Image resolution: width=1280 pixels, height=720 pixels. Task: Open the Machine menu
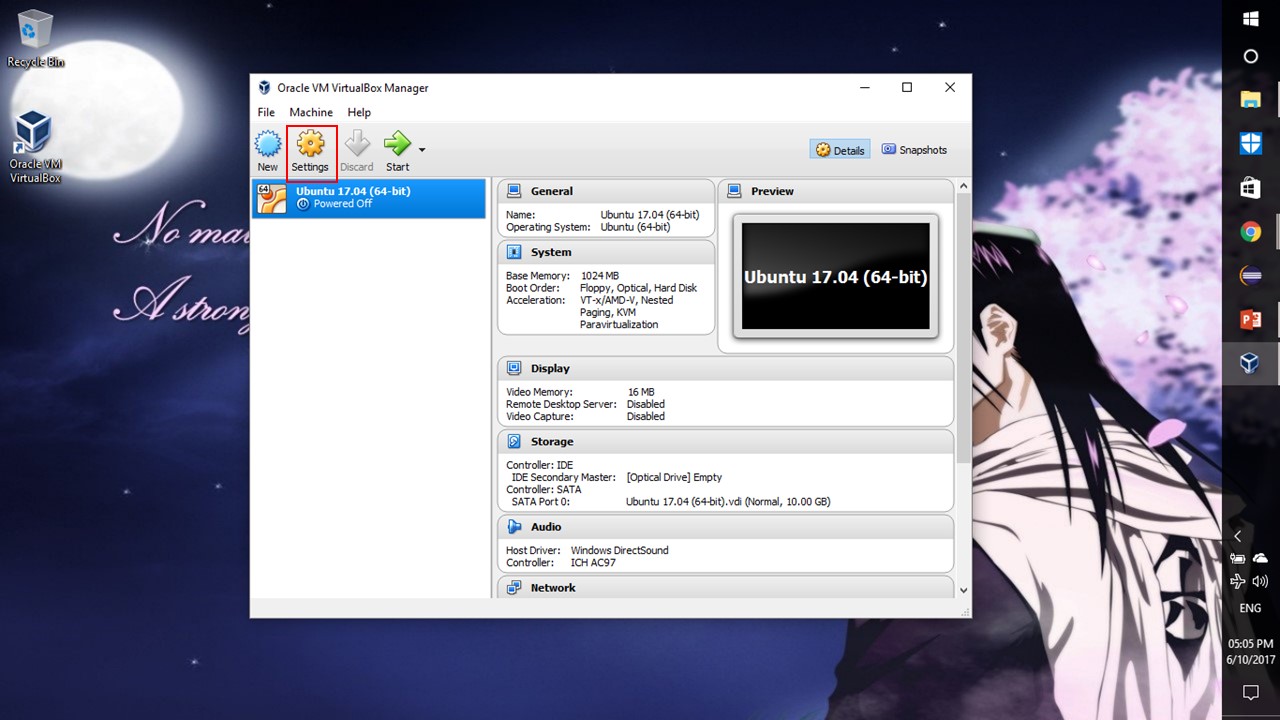(311, 112)
